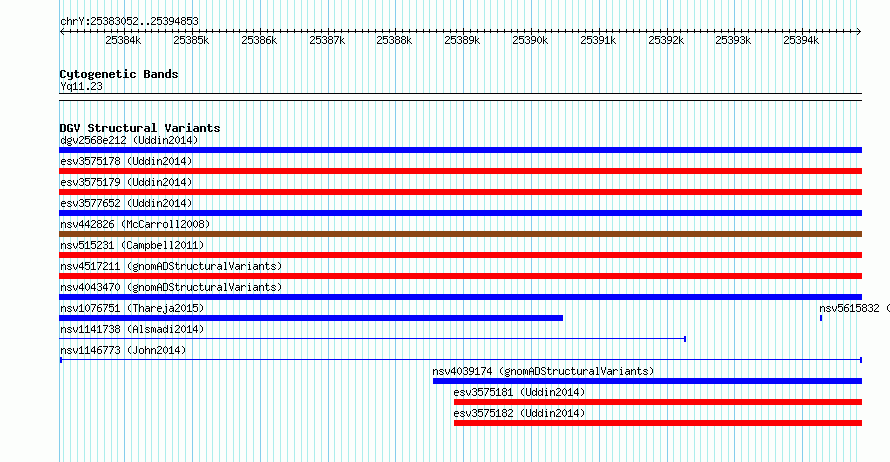The height and width of the screenshot is (462, 890).
Task: Click the 25388k ruler tick label
Action: pyautogui.click(x=394, y=40)
